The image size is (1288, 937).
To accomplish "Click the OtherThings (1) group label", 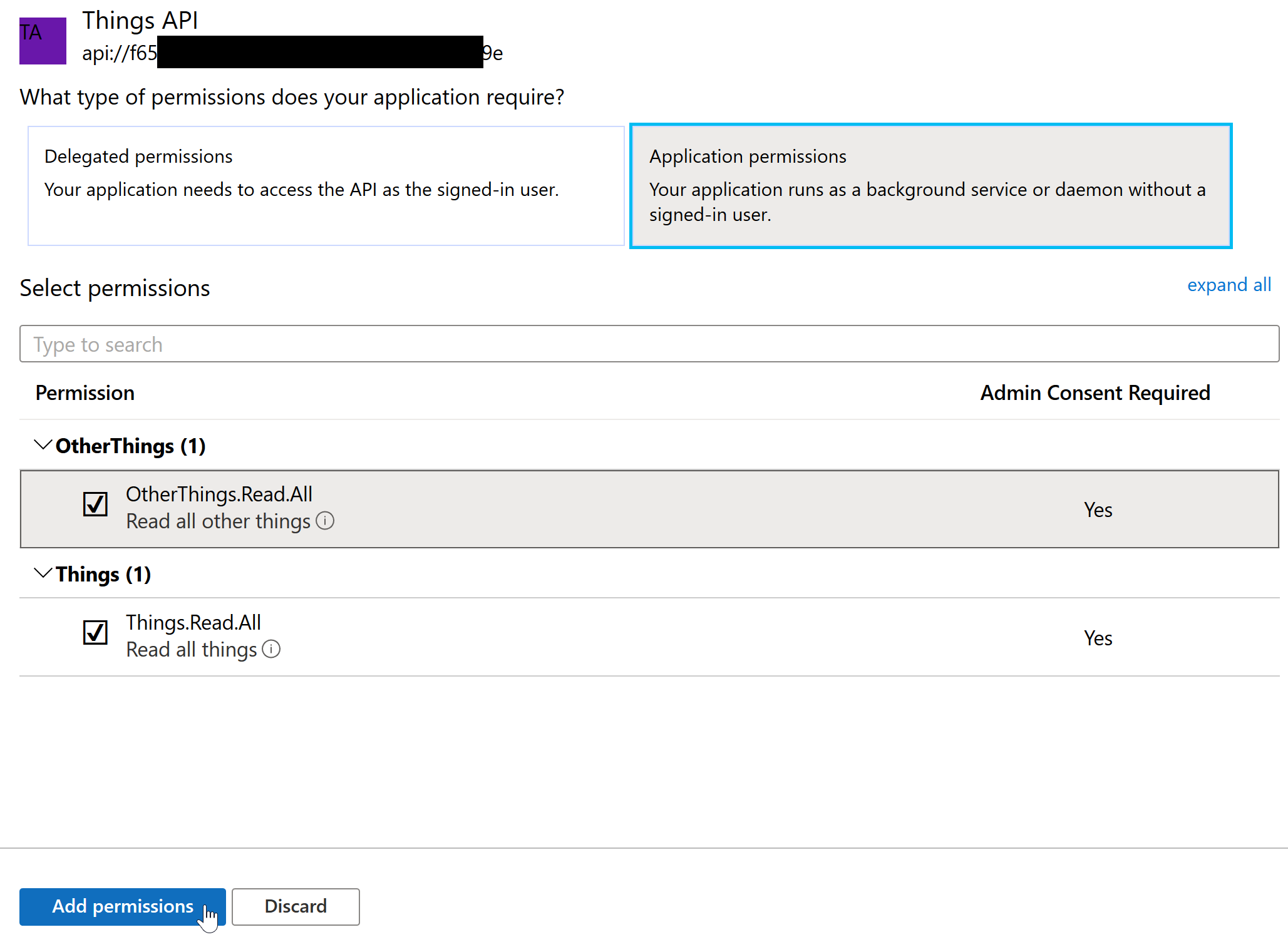I will click(x=130, y=446).
